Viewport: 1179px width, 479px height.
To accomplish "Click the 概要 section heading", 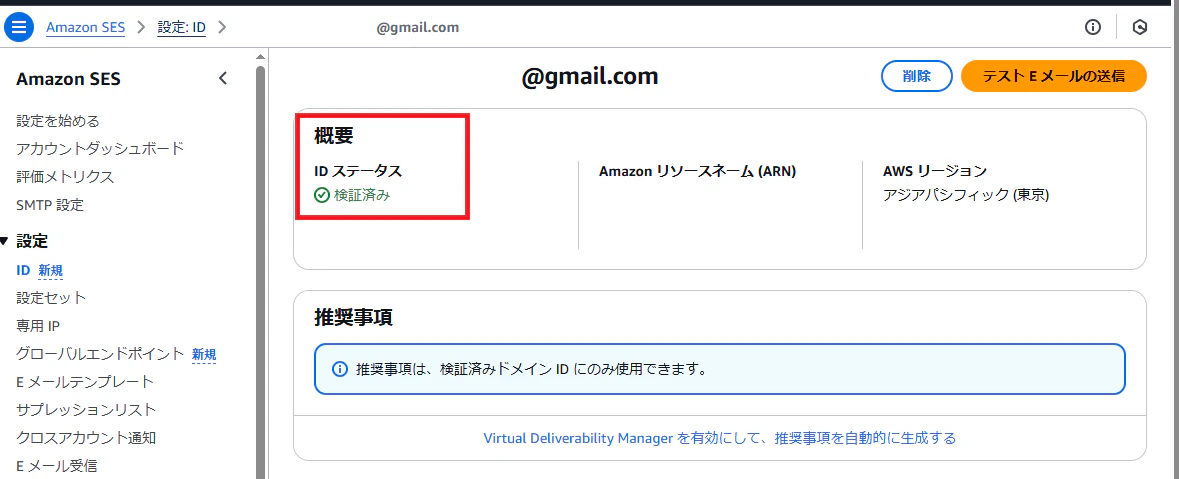I will (x=334, y=135).
